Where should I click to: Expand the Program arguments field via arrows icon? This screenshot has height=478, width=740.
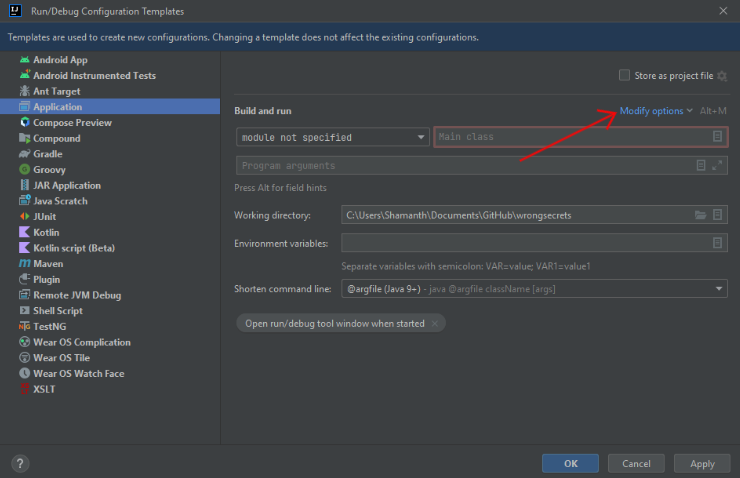click(717, 166)
